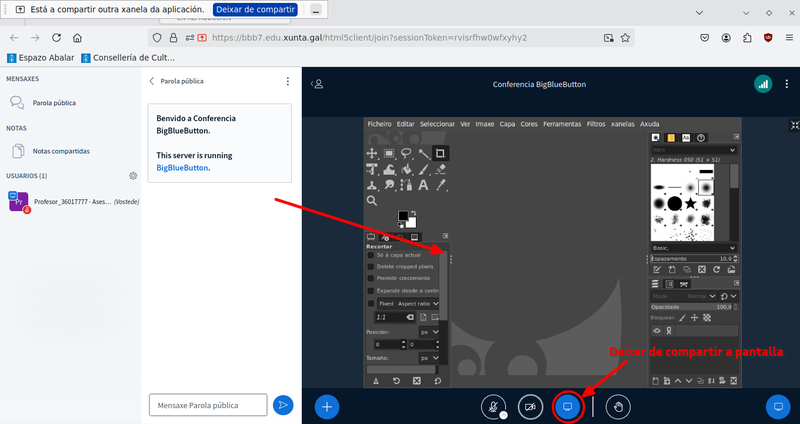Toggle 'Só a capa actual' checkbox
This screenshot has width=800, height=424.
pos(371,256)
